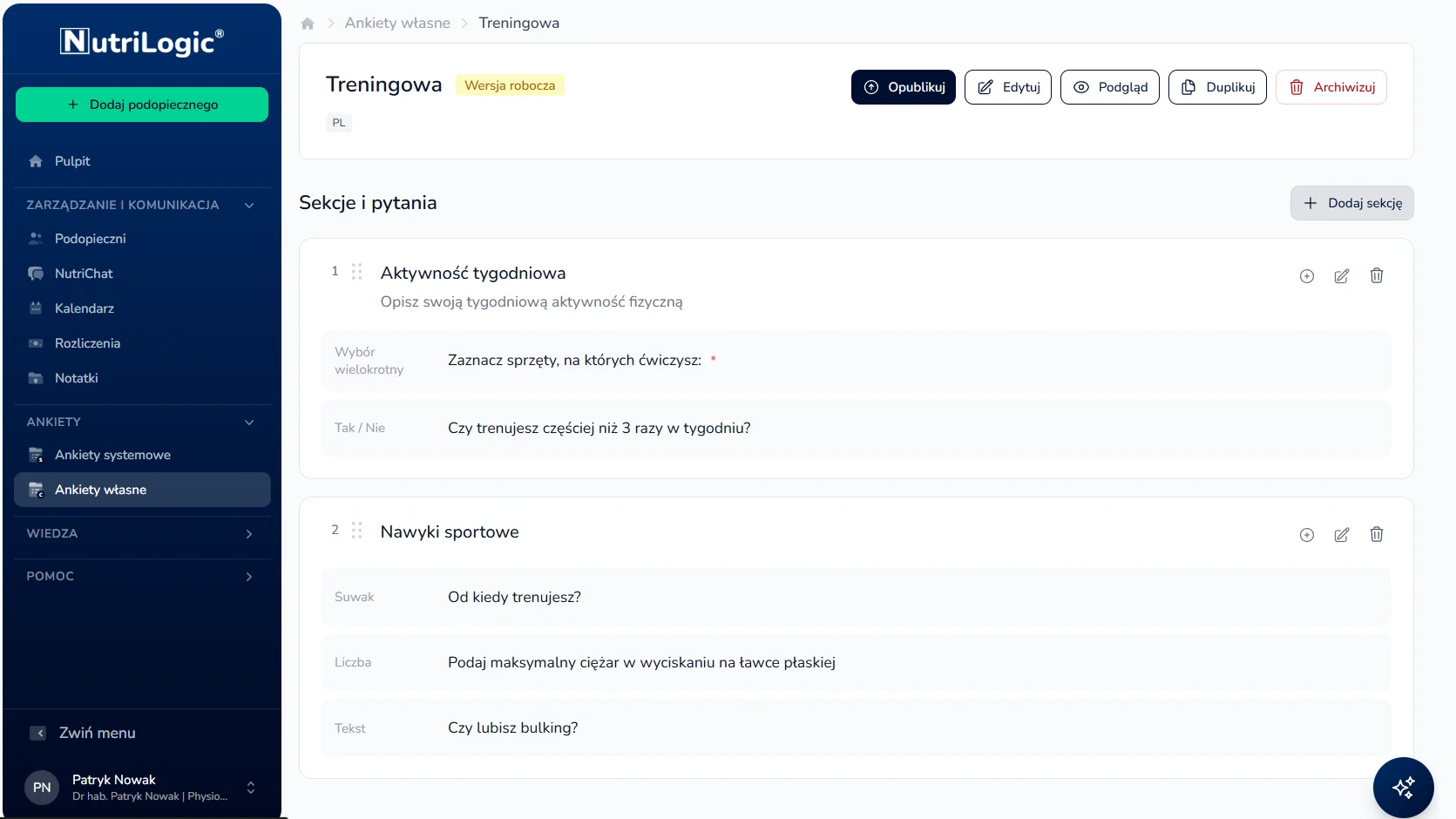The width and height of the screenshot is (1456, 819).
Task: Click the Zwiń menu collapse icon
Action: point(38,733)
